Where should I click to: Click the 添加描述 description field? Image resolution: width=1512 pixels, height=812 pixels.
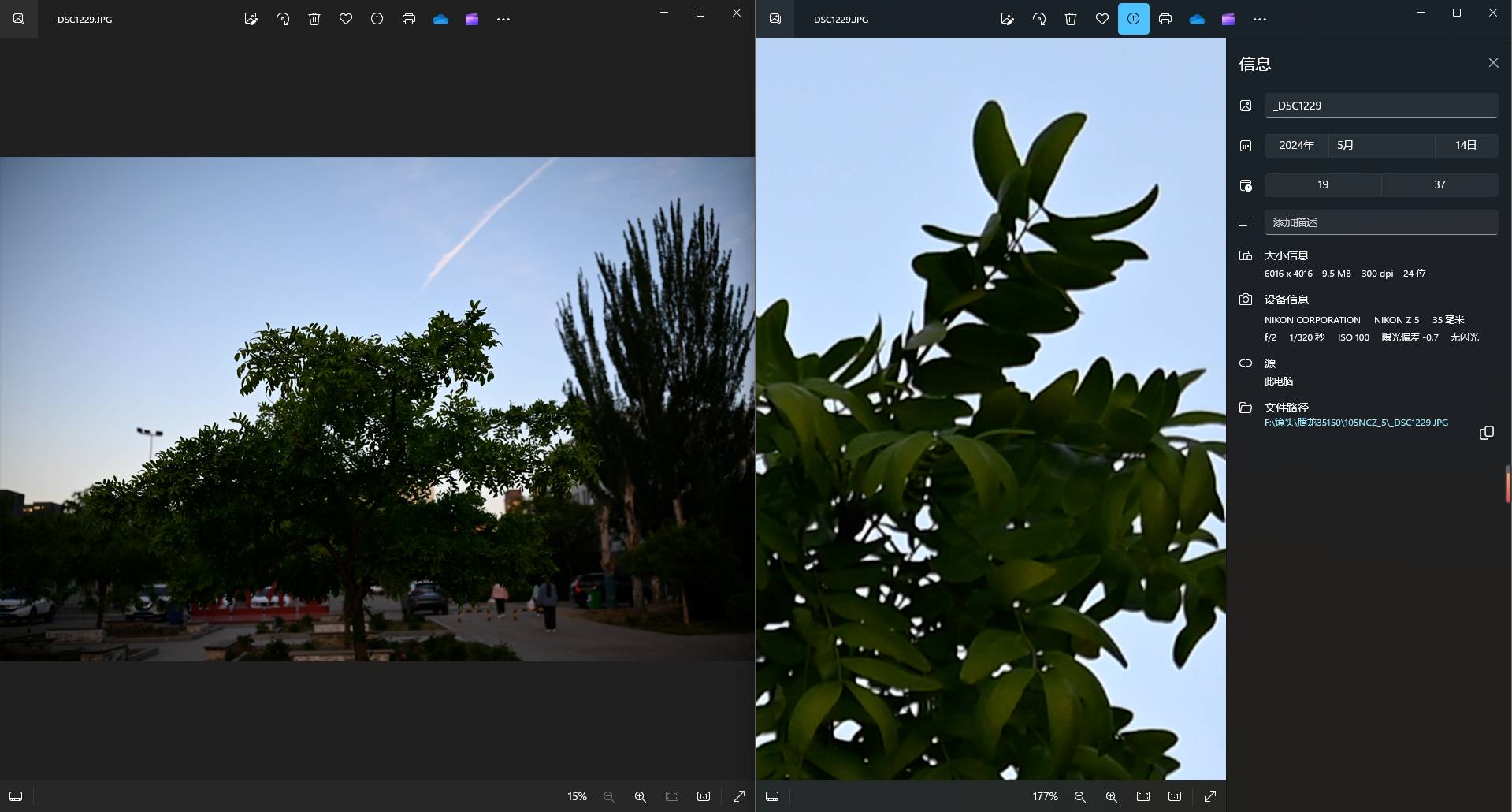click(x=1380, y=222)
